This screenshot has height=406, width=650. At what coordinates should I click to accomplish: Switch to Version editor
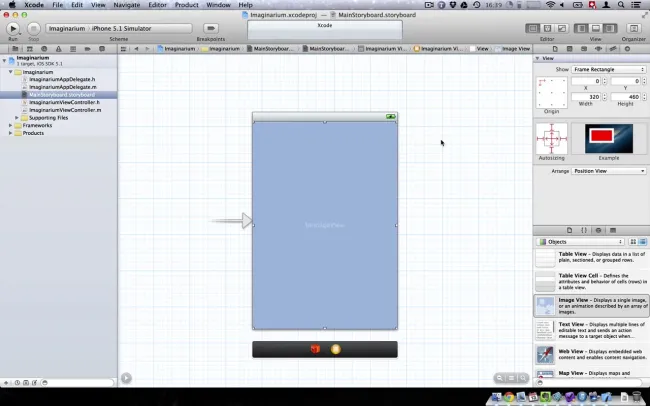point(562,28)
